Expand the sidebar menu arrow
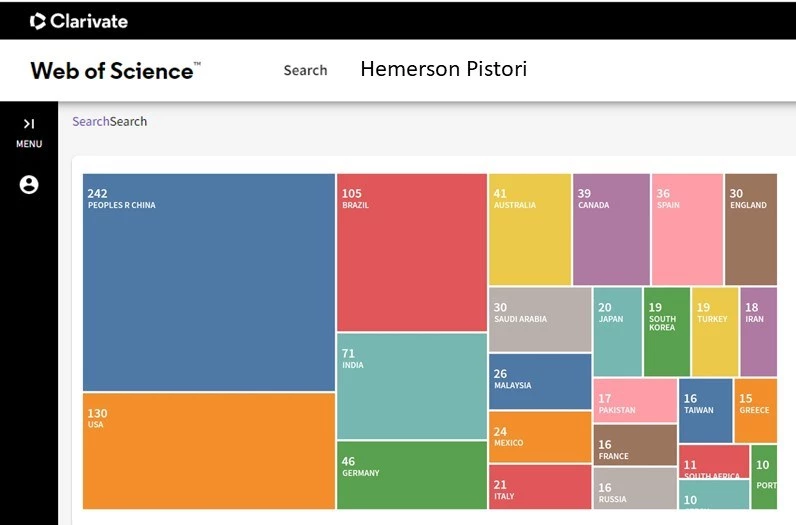Screen dimensions: 796x525 [x=29, y=123]
